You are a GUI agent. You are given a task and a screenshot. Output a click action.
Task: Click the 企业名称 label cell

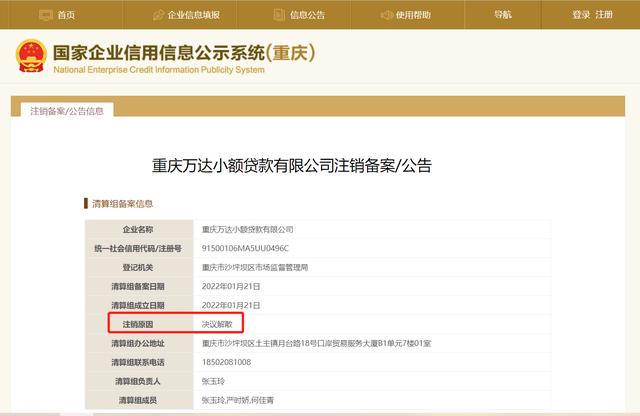coord(139,229)
